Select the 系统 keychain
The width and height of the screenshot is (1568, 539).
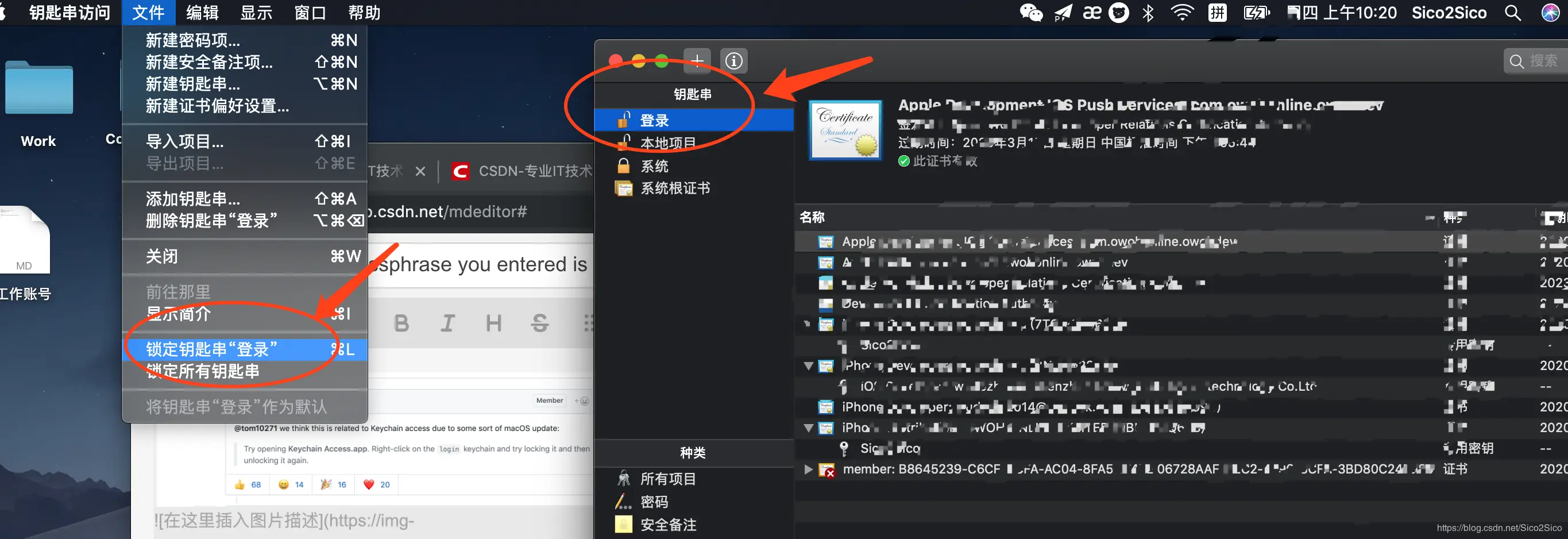point(694,166)
